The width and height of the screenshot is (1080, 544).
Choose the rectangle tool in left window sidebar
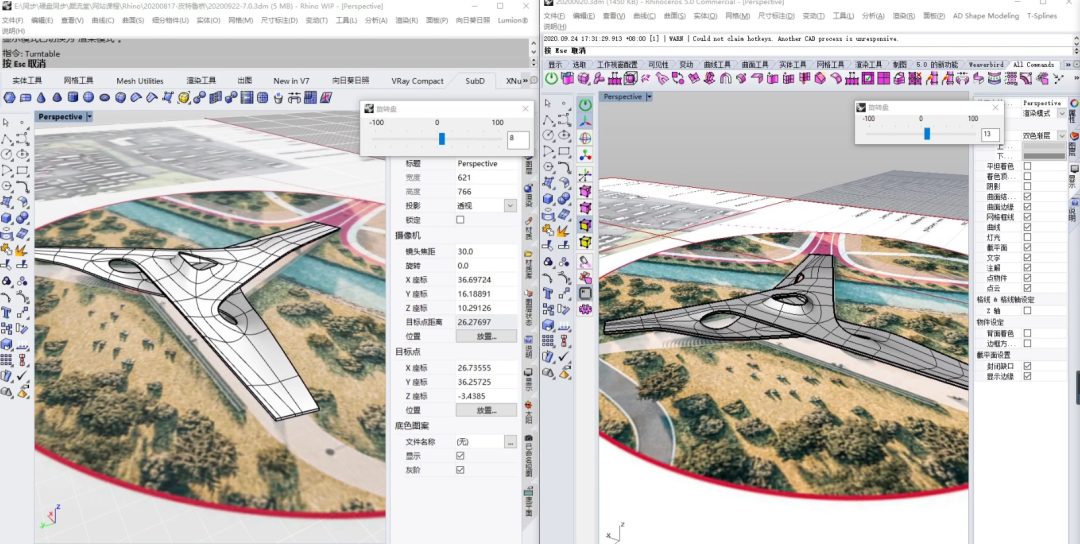tap(22, 170)
